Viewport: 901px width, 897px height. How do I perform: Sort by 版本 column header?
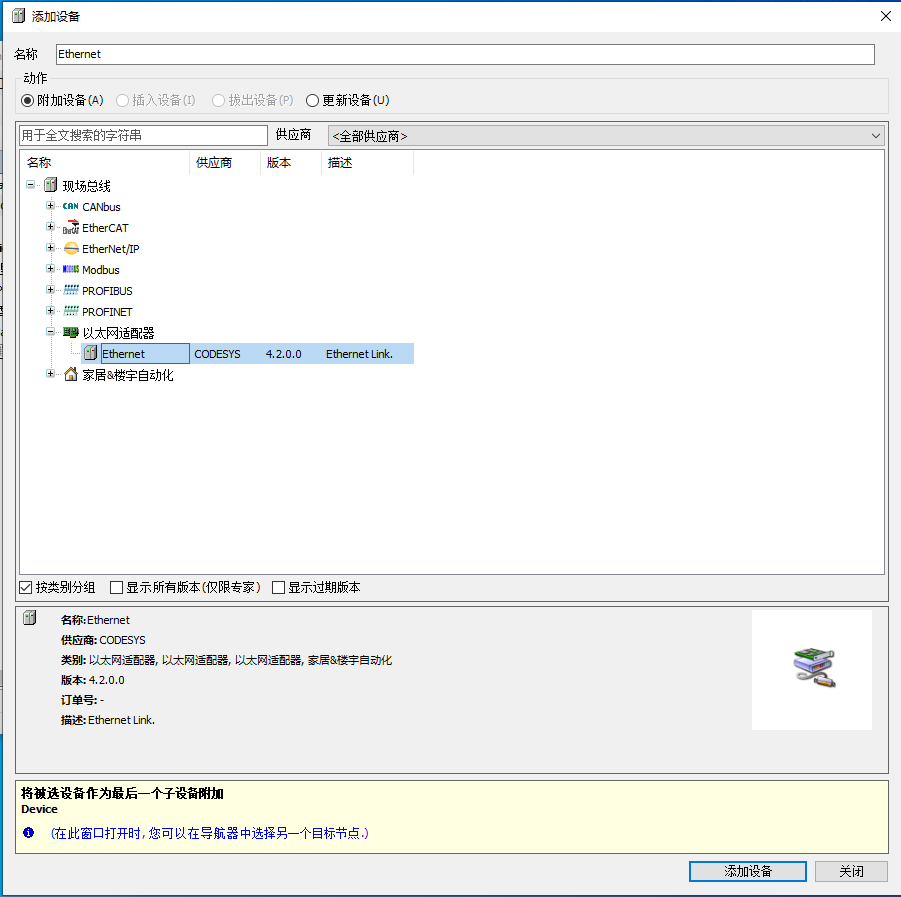pyautogui.click(x=291, y=163)
